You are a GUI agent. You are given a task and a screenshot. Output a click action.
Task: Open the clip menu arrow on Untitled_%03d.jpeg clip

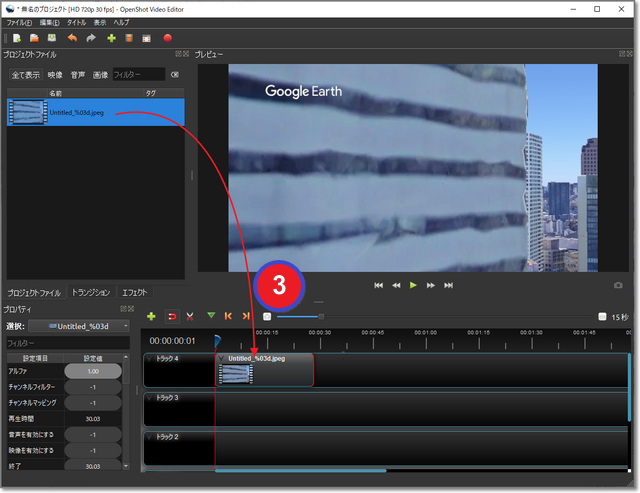point(222,358)
